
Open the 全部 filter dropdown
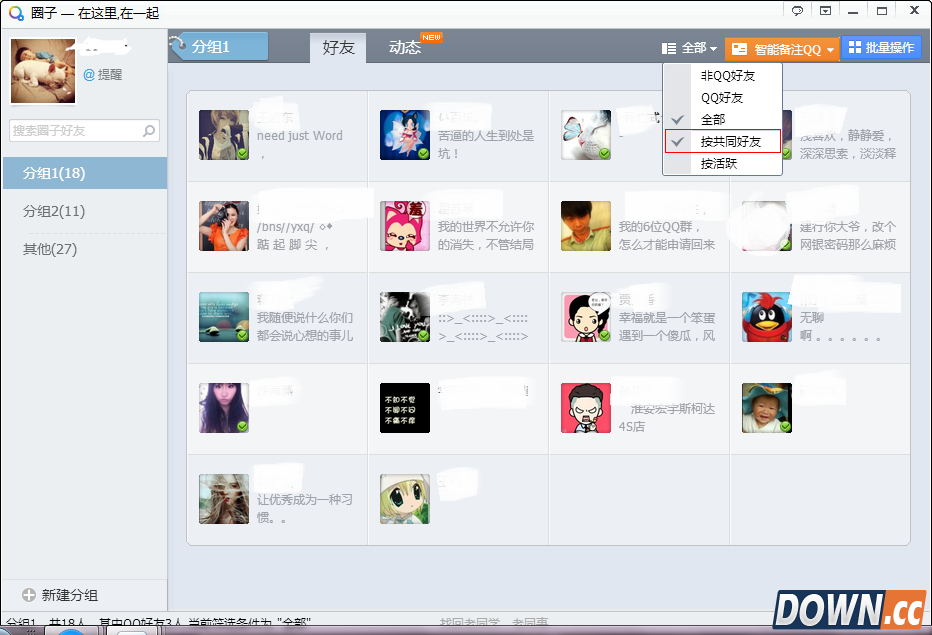[x=695, y=47]
